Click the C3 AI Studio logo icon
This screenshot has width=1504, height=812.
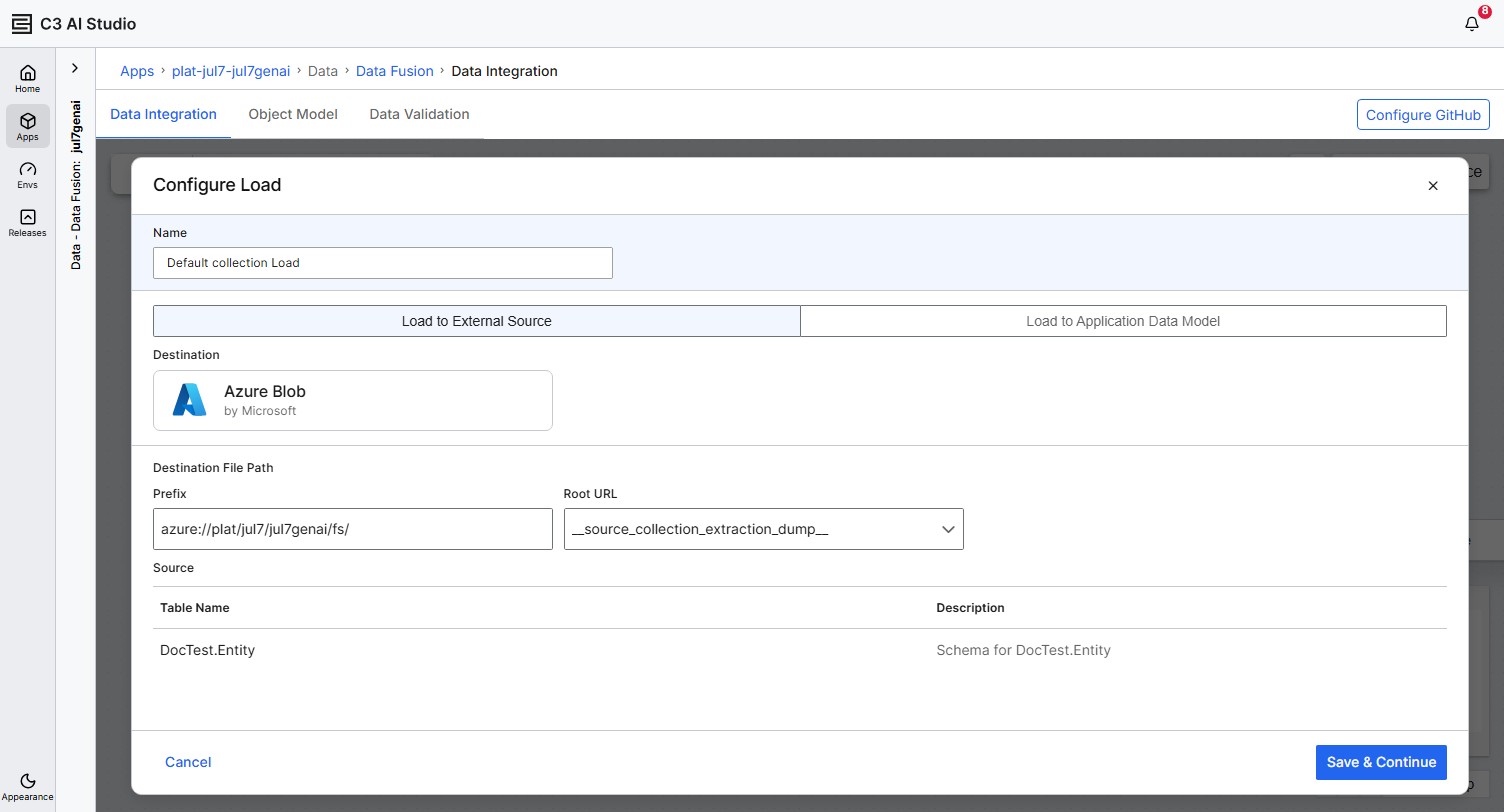(22, 24)
